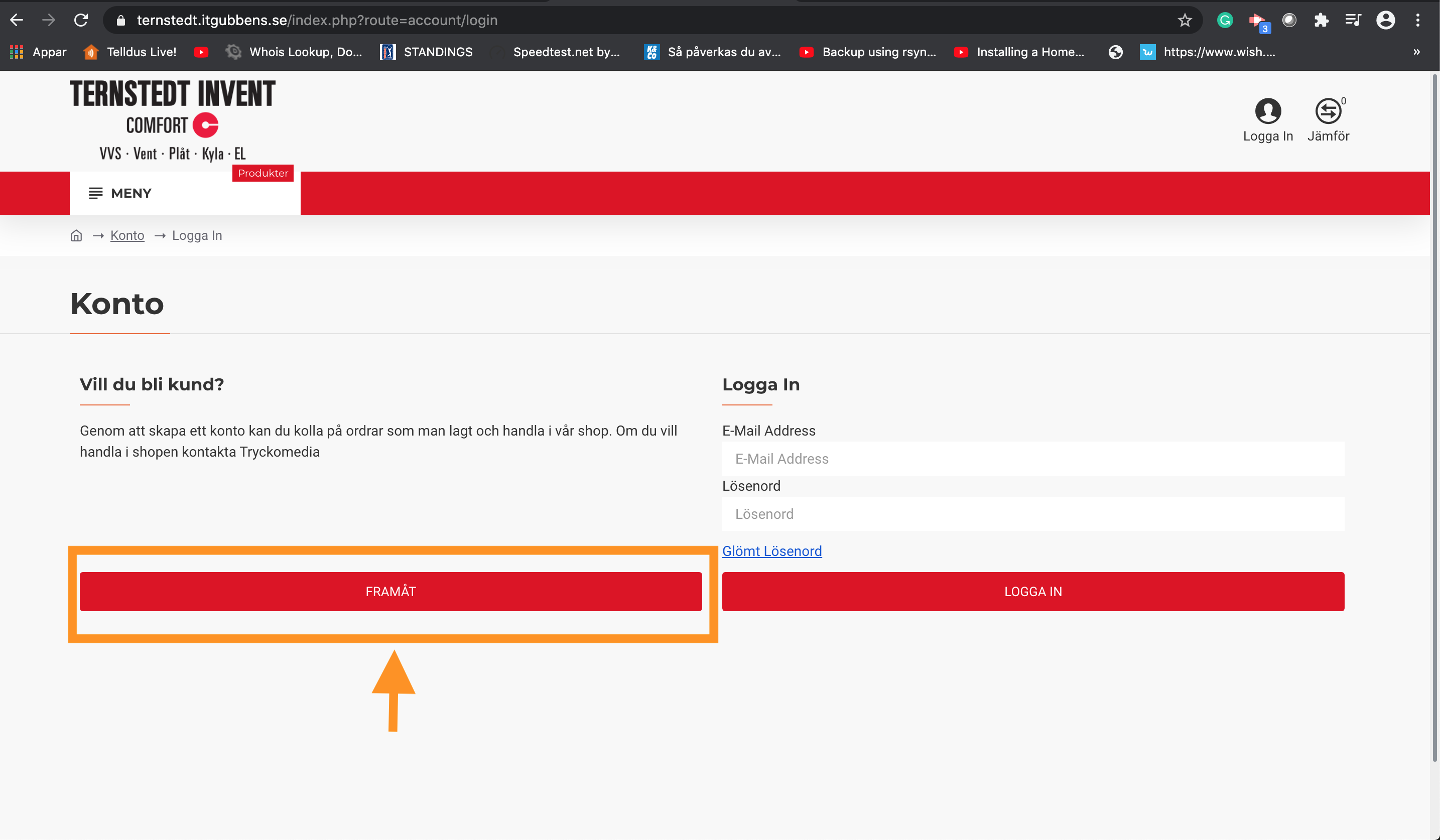Click the browser forward arrow
The width and height of the screenshot is (1440, 840).
coord(49,20)
